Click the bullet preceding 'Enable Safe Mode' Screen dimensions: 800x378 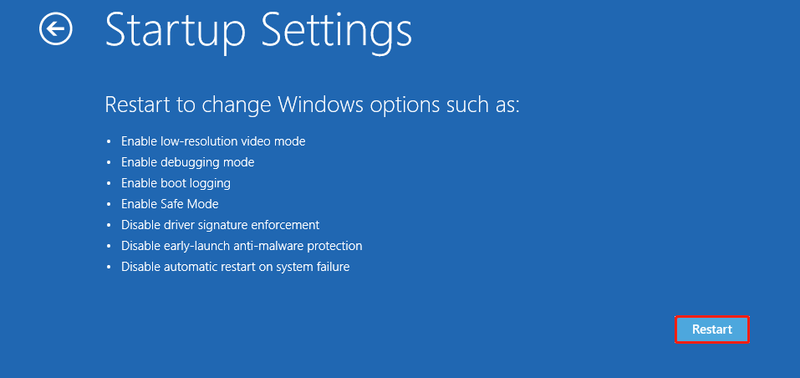[x=108, y=205]
